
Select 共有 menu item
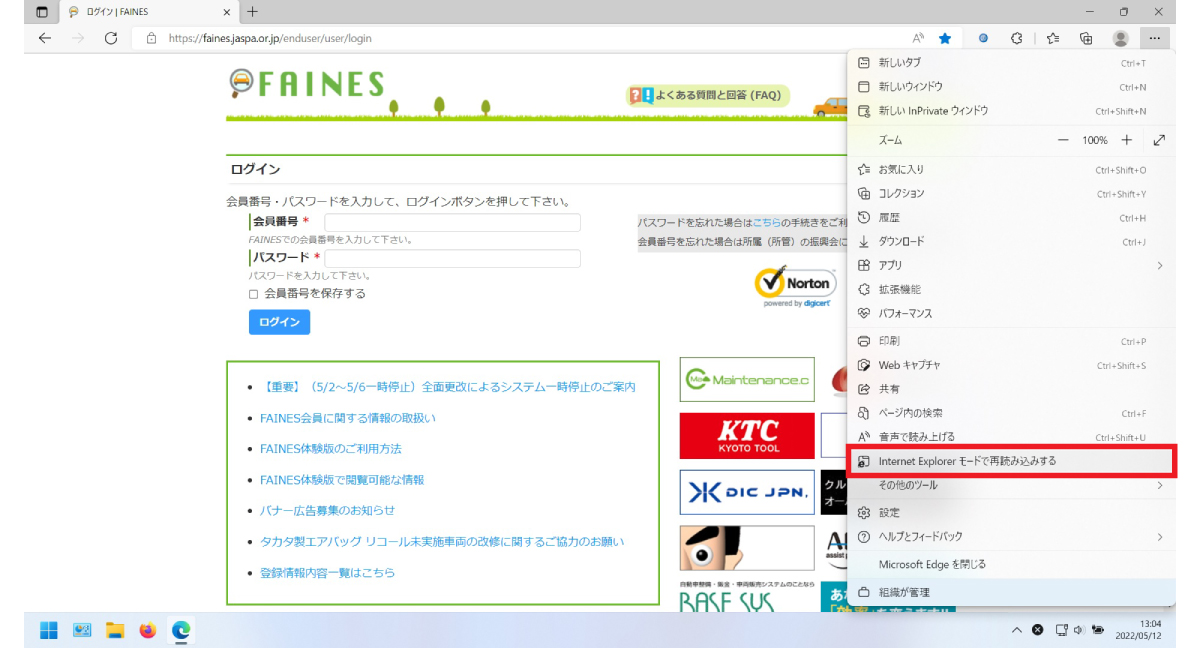click(1011, 389)
